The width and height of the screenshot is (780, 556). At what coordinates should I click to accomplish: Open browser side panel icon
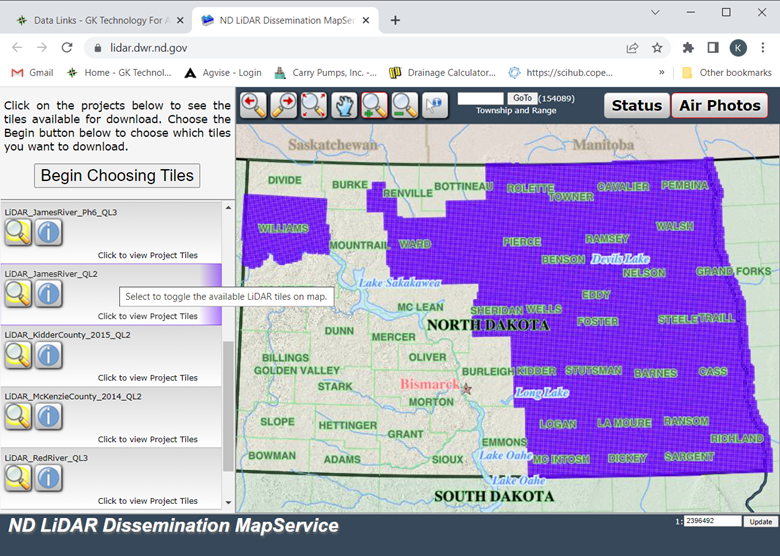(713, 48)
